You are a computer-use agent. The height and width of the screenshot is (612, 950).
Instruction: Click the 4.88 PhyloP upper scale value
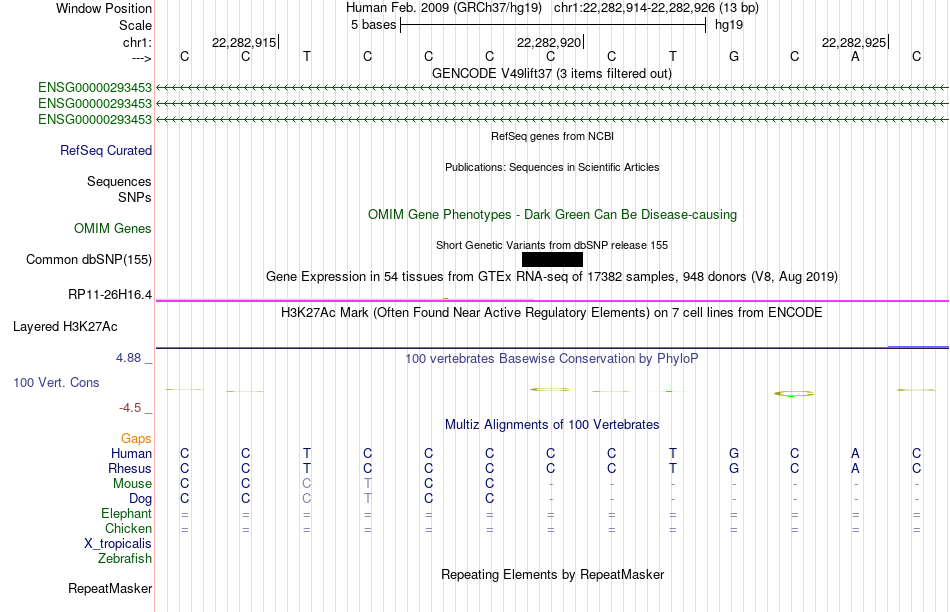[128, 358]
